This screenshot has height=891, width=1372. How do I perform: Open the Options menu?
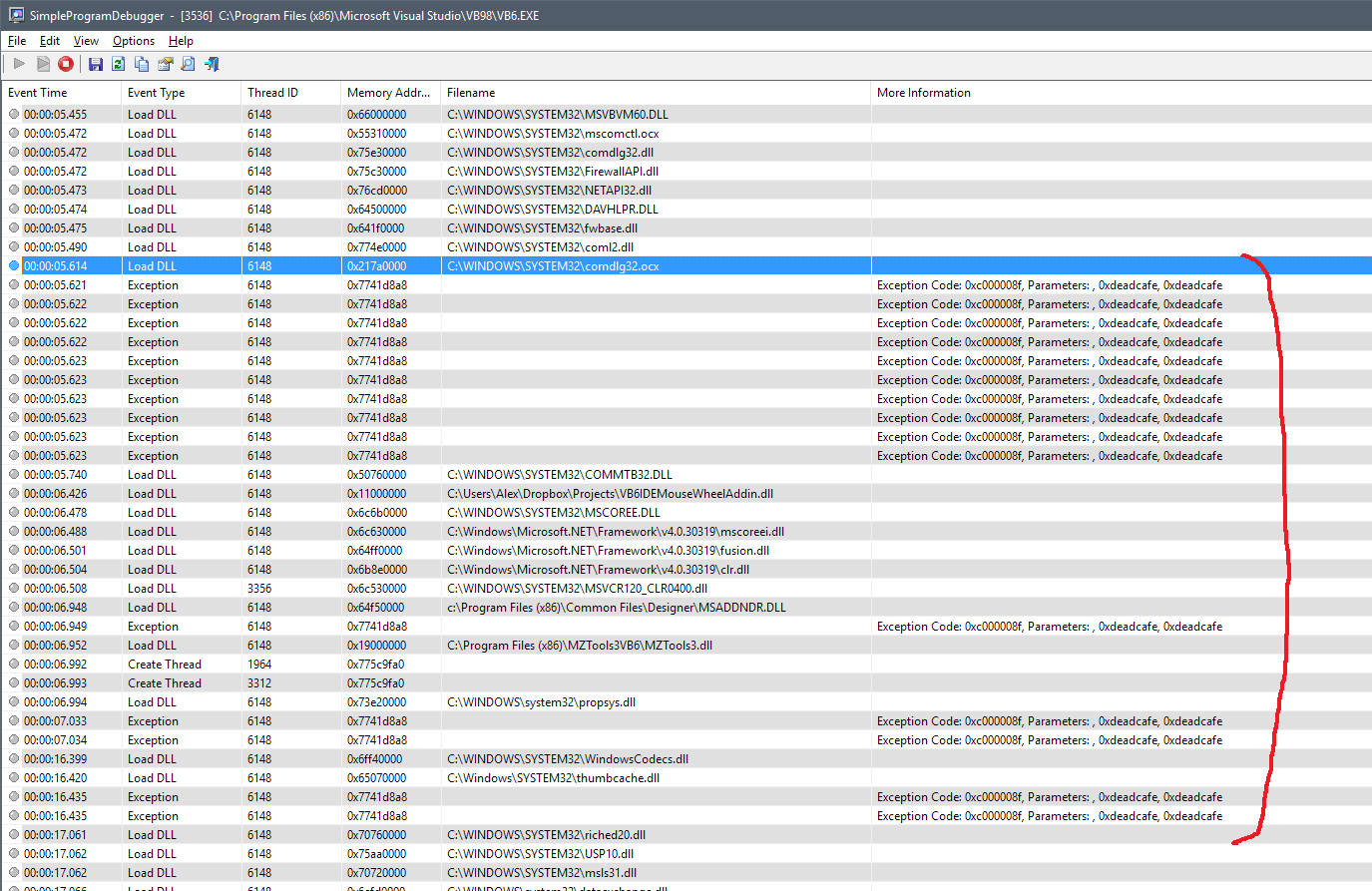tap(134, 41)
